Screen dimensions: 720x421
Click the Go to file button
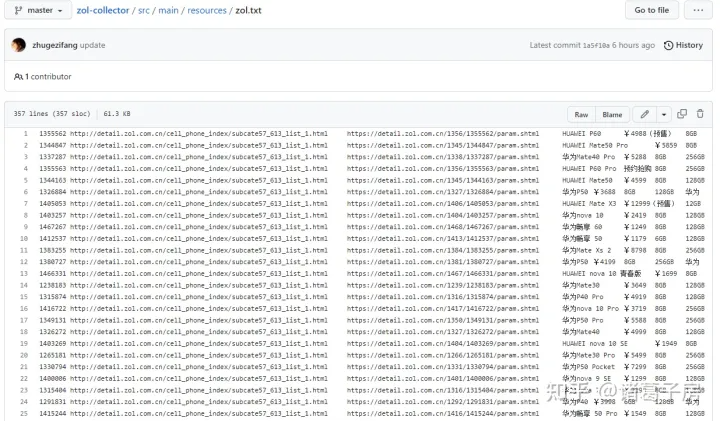click(652, 10)
